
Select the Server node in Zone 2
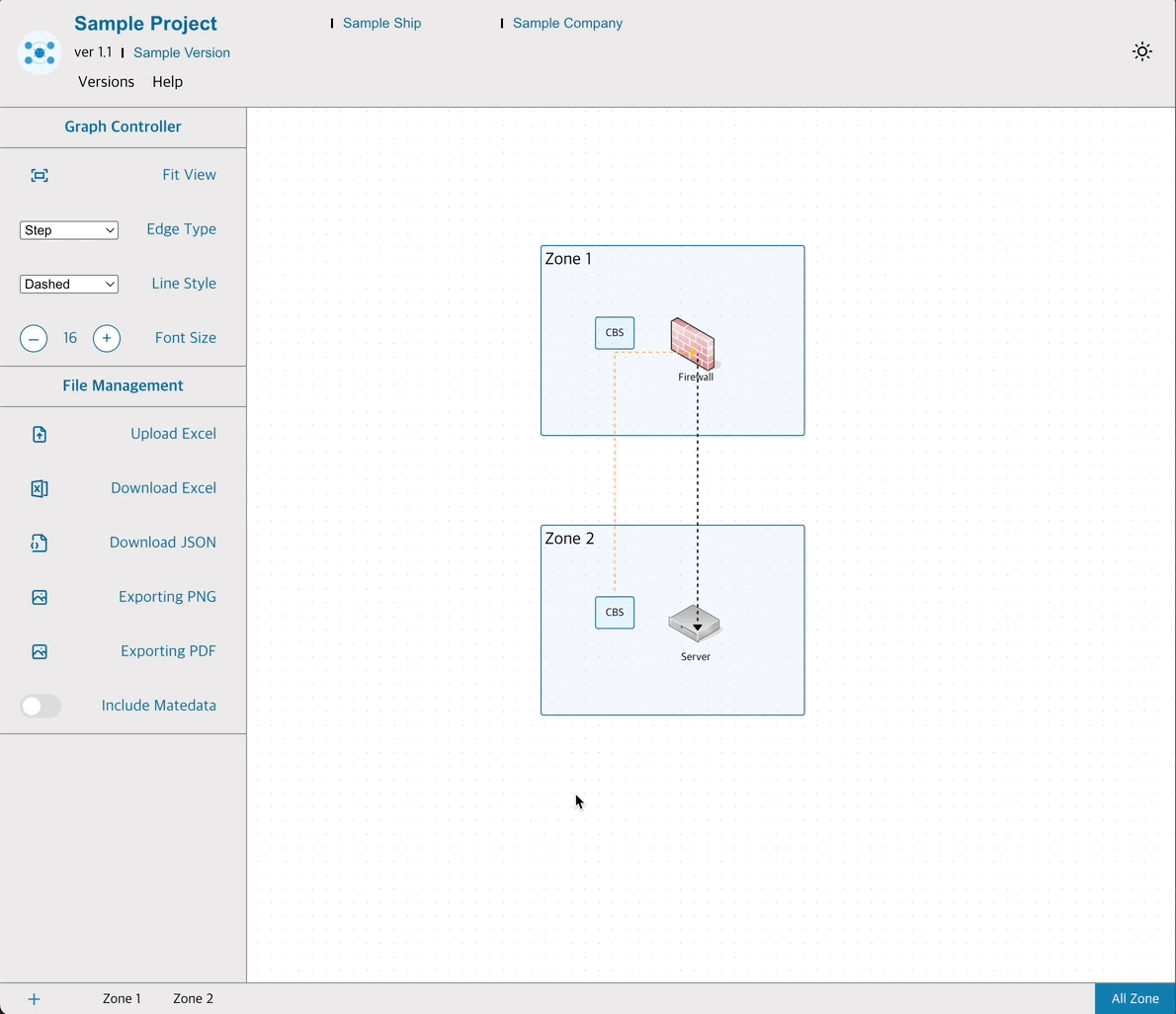tap(694, 624)
